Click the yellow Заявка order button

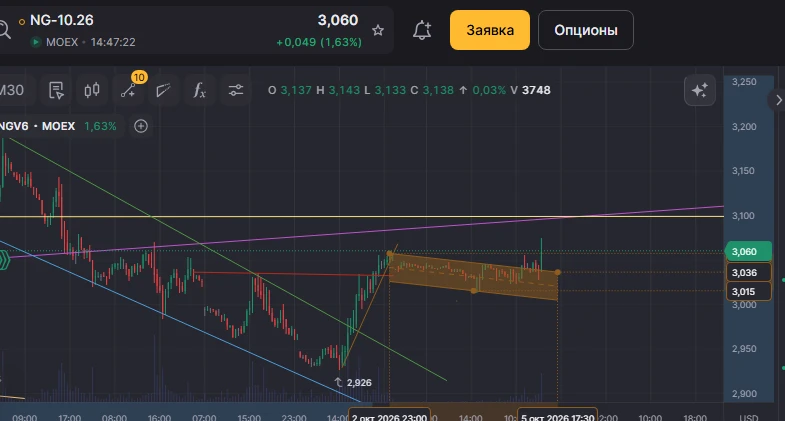(490, 30)
